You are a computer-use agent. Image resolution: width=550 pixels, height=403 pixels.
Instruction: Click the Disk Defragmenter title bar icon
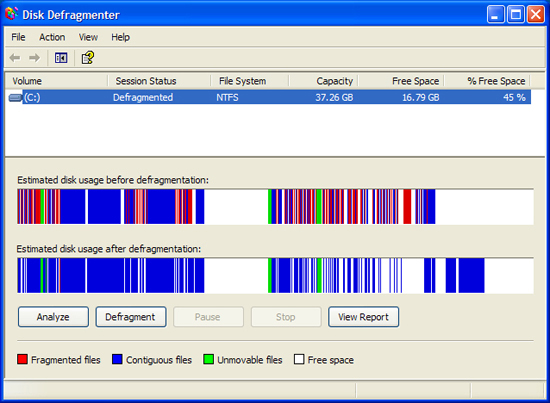(x=12, y=14)
